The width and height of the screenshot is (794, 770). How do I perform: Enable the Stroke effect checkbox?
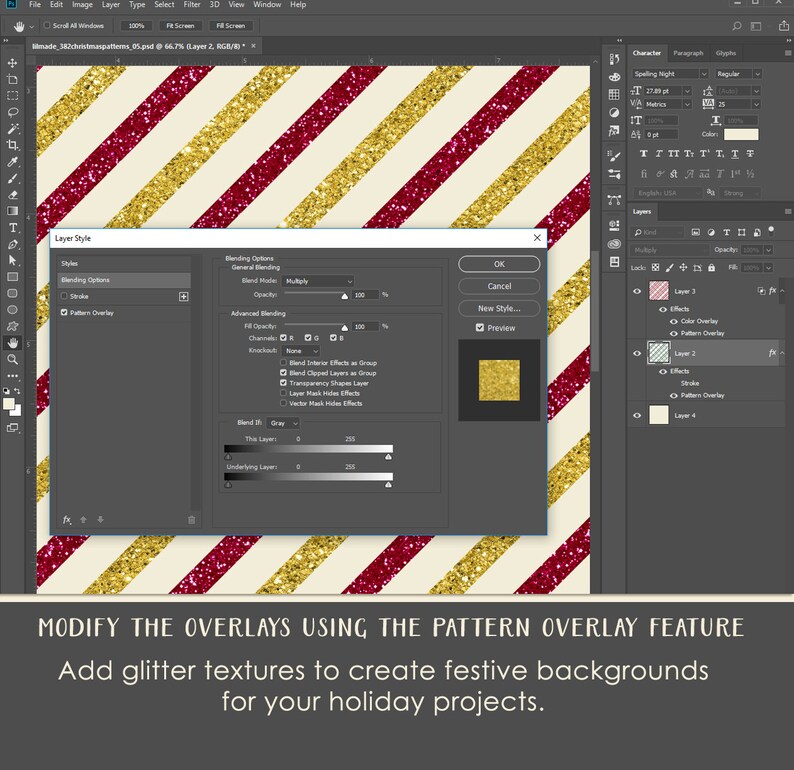click(64, 296)
